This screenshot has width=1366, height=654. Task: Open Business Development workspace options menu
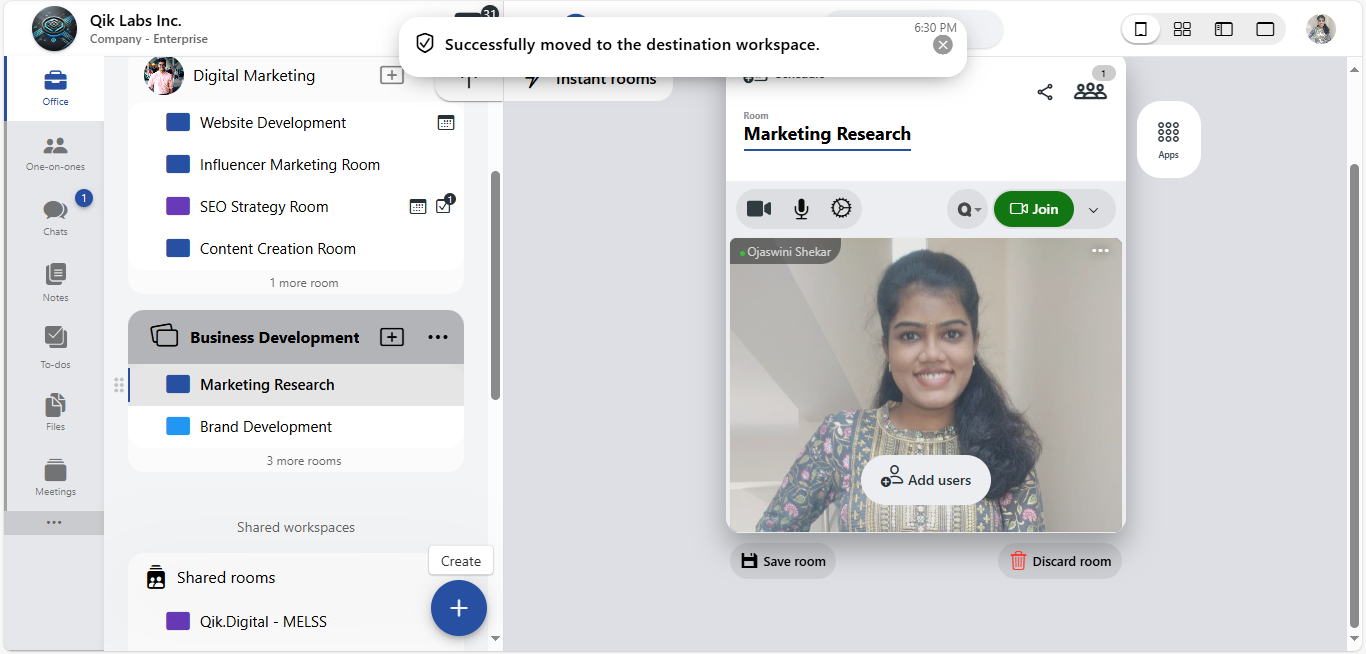coord(438,338)
